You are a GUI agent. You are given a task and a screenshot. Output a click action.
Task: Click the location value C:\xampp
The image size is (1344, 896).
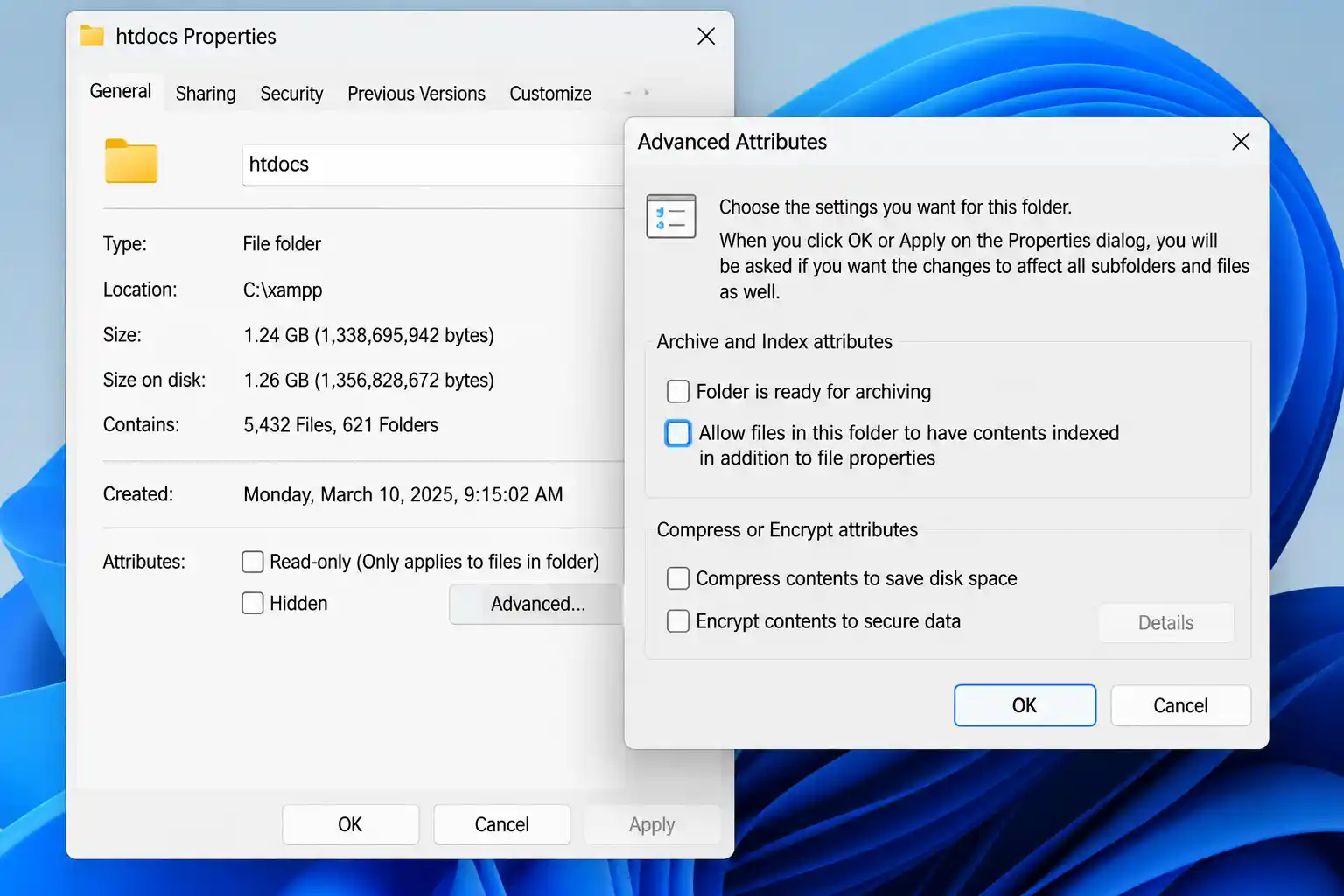point(283,290)
